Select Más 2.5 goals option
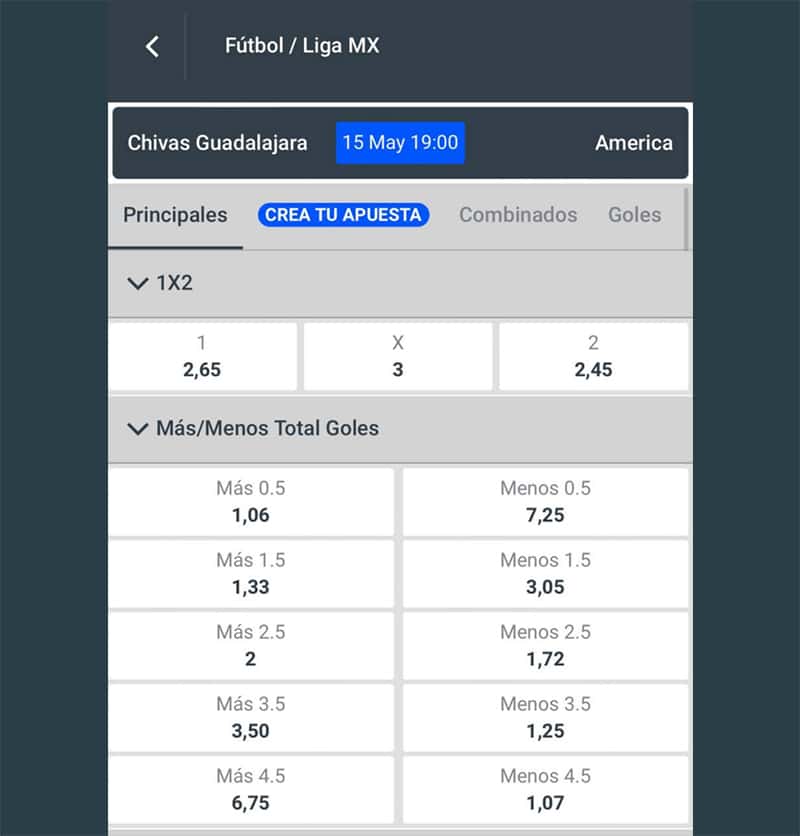Viewport: 800px width, 836px height. 250,646
